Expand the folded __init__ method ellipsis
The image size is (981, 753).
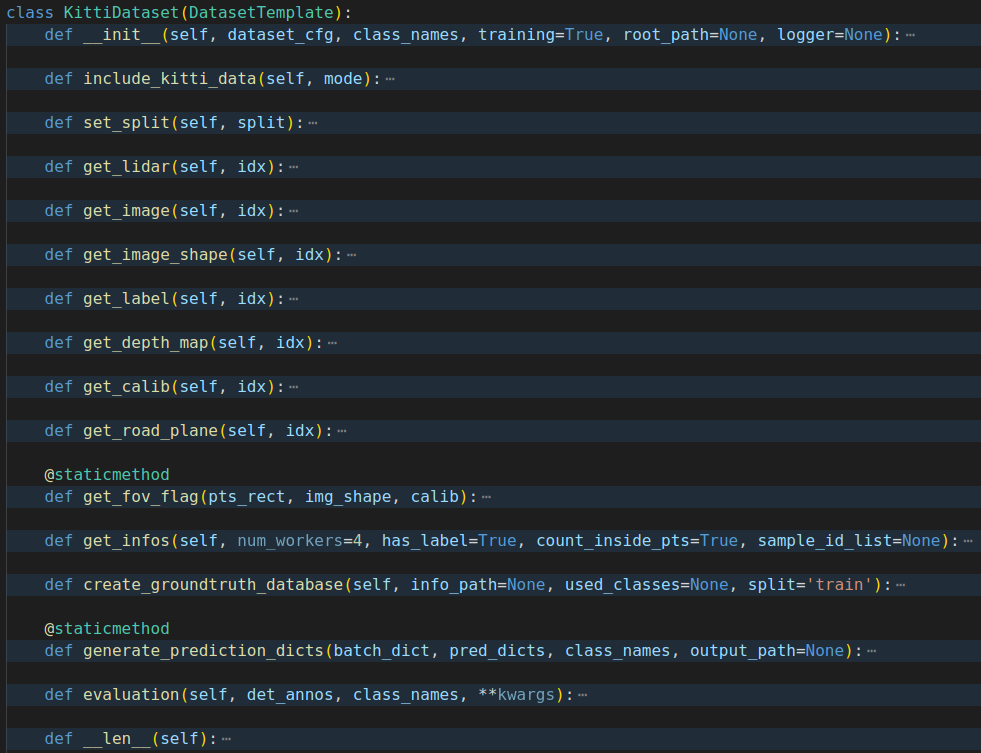(910, 35)
